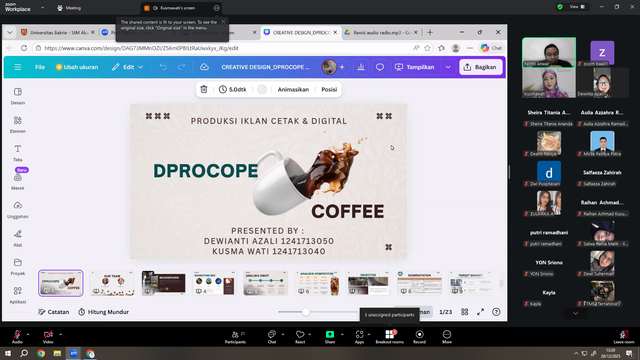Favorite this page with star icon

(x=427, y=48)
